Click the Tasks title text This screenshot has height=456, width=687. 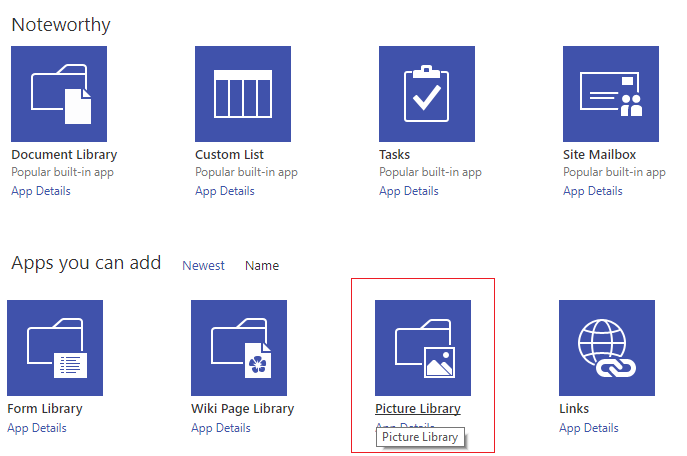(x=394, y=155)
